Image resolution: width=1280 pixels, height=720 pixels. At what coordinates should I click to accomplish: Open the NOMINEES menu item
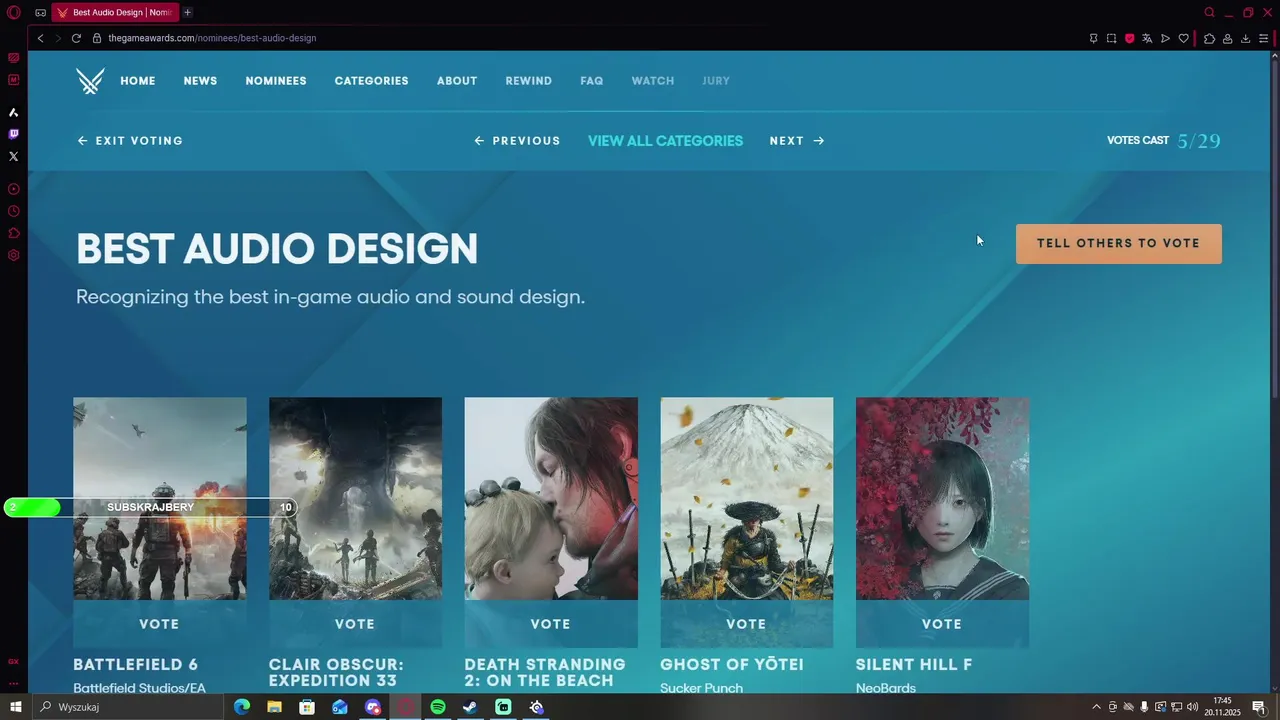[276, 81]
